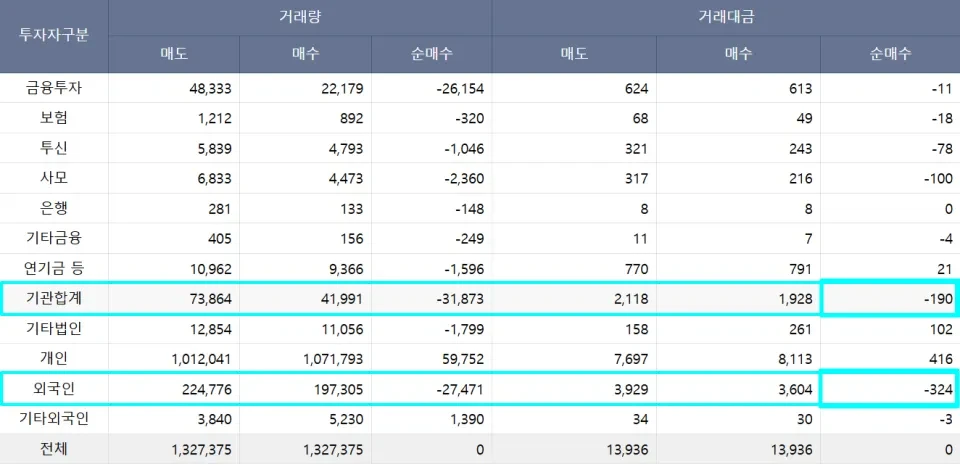The width and height of the screenshot is (960, 465).
Task: Select the 전체 total row label
Action: click(54, 450)
